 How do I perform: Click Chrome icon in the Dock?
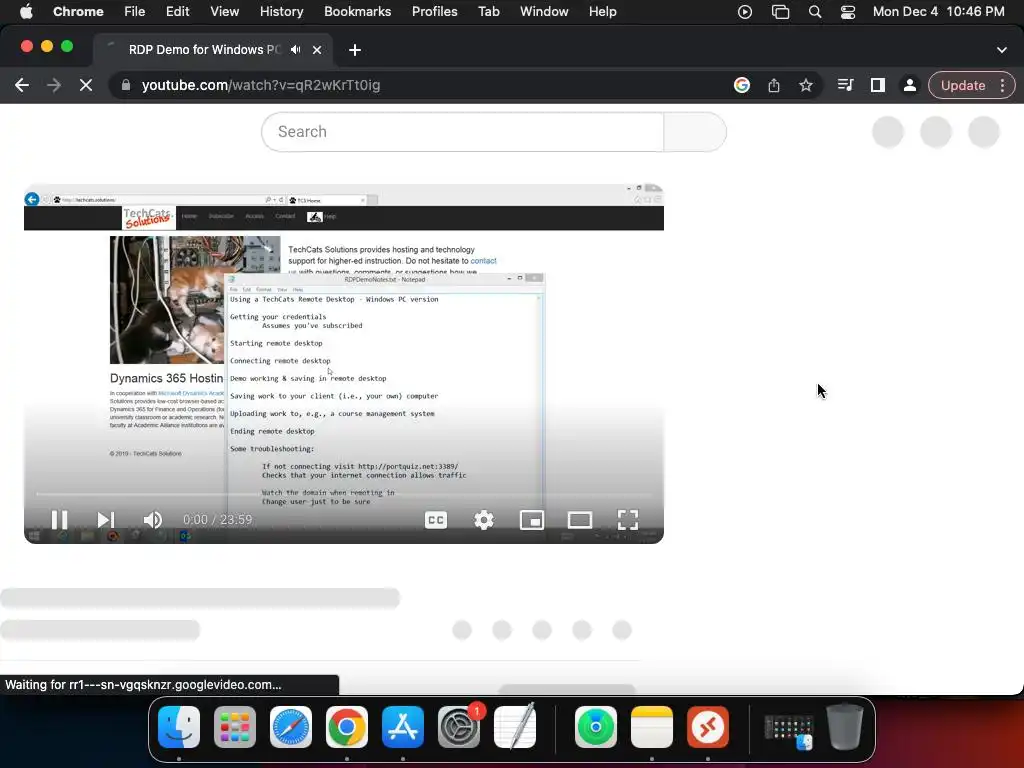tap(347, 727)
